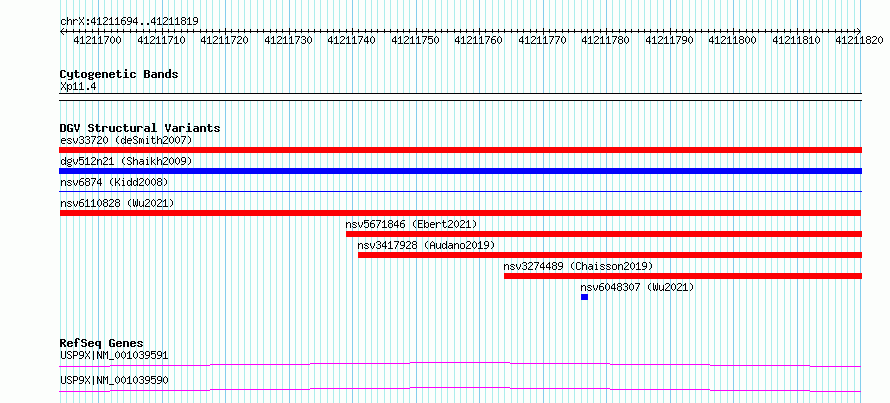Viewport: 890px width, 403px height.
Task: Click ruler position 41211700
Action: [x=98, y=40]
